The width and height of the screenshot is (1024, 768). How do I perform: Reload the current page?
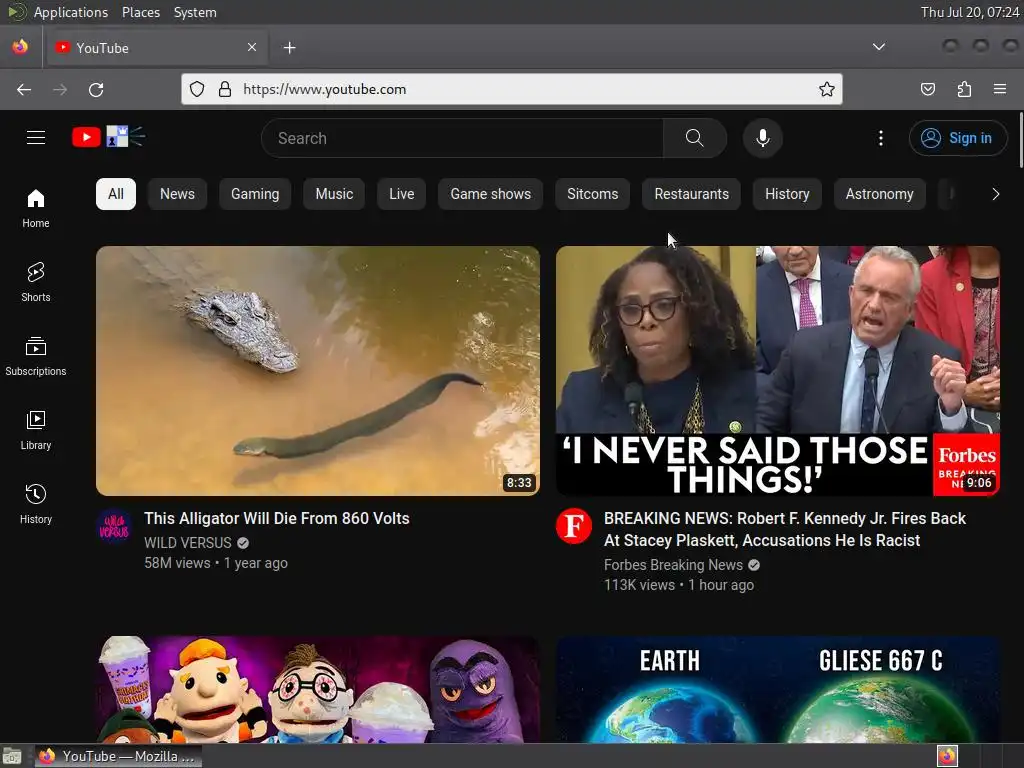pyautogui.click(x=96, y=89)
